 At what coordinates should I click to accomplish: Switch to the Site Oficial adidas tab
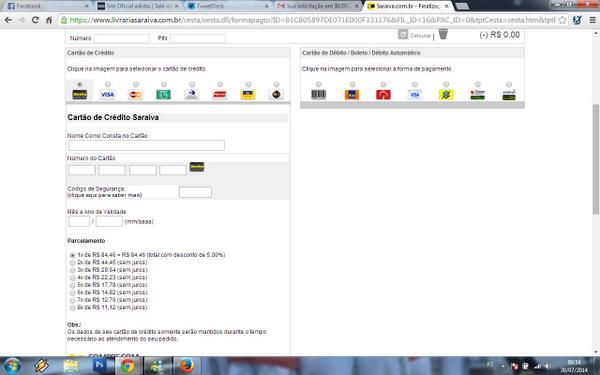click(137, 6)
